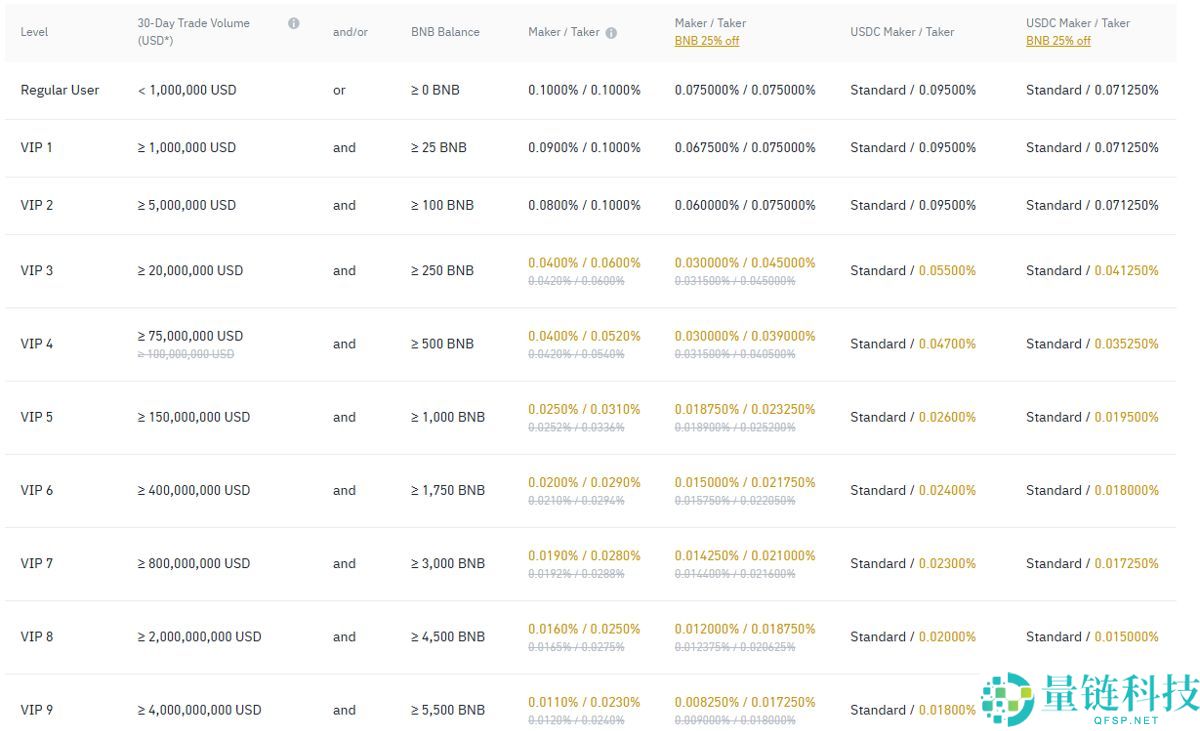Image resolution: width=1200 pixels, height=731 pixels.
Task: Click the ≥ 1,000 BNB balance cell
Action: (448, 417)
